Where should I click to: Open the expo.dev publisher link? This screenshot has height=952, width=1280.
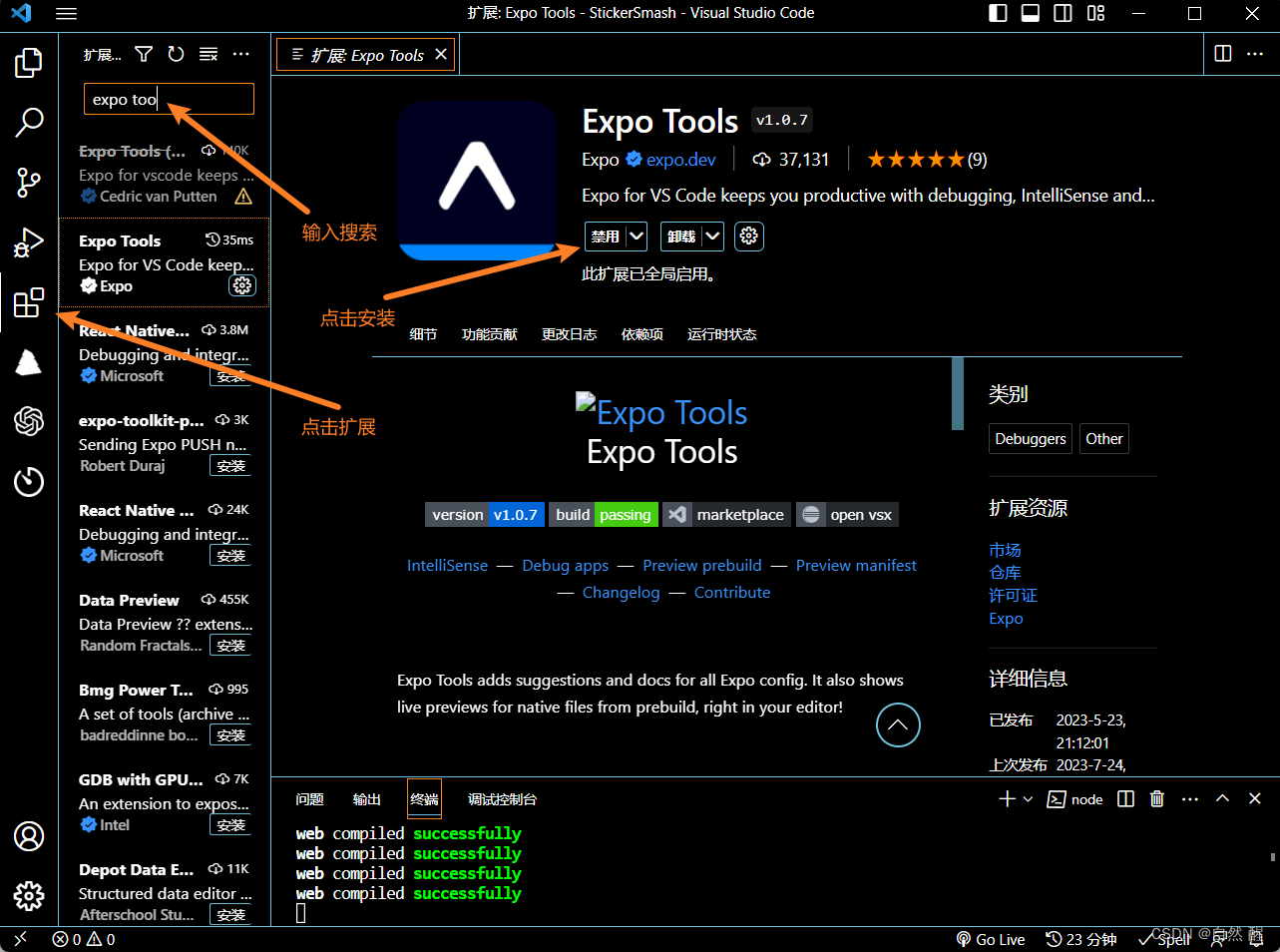point(680,160)
